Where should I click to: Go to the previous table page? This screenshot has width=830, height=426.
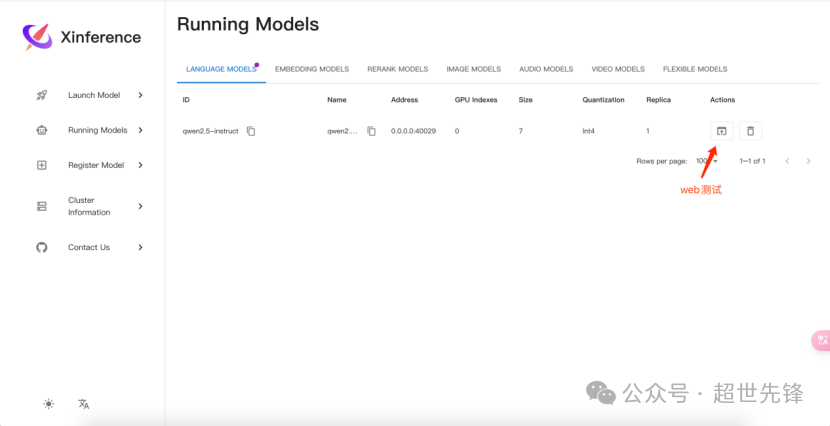[788, 161]
